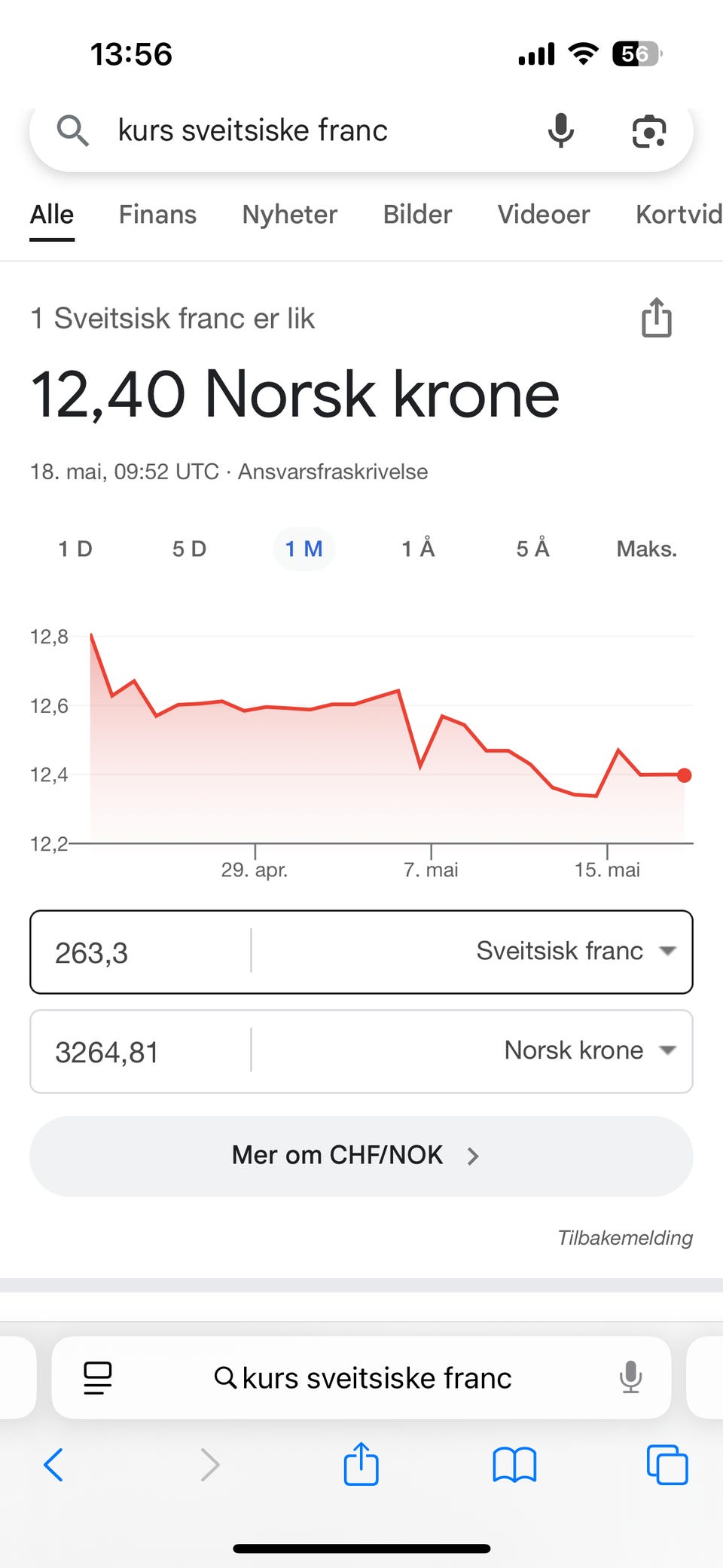Switch to the Finans tab
723x1568 pixels.
click(157, 215)
